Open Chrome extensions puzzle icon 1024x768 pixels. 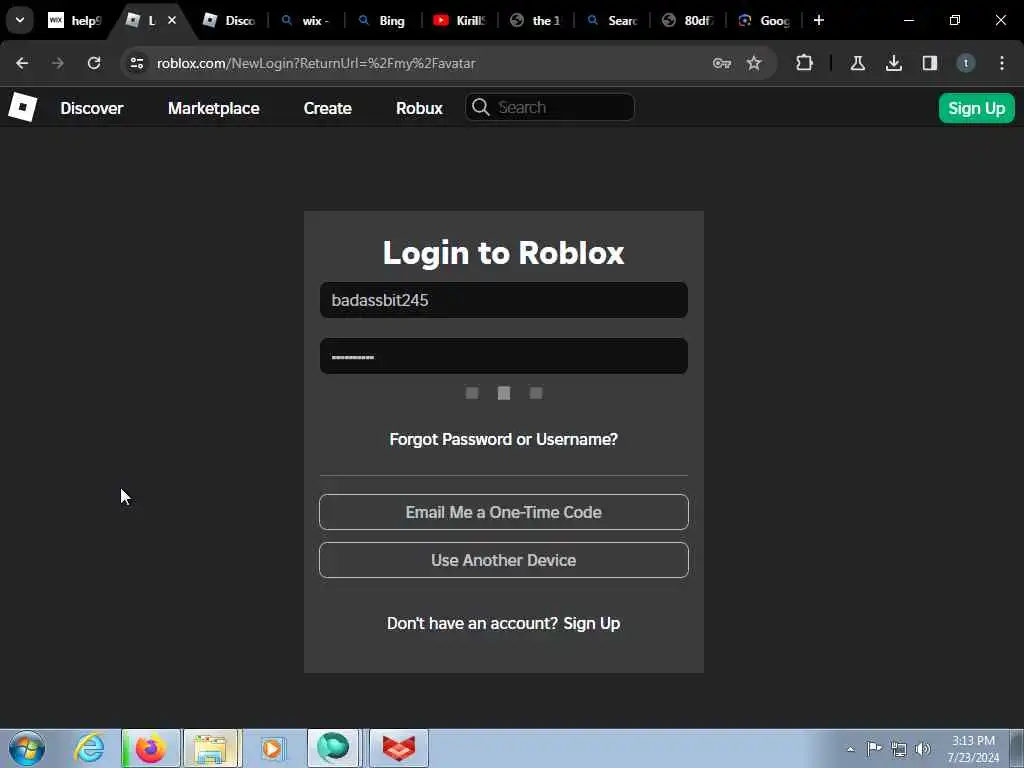(805, 63)
